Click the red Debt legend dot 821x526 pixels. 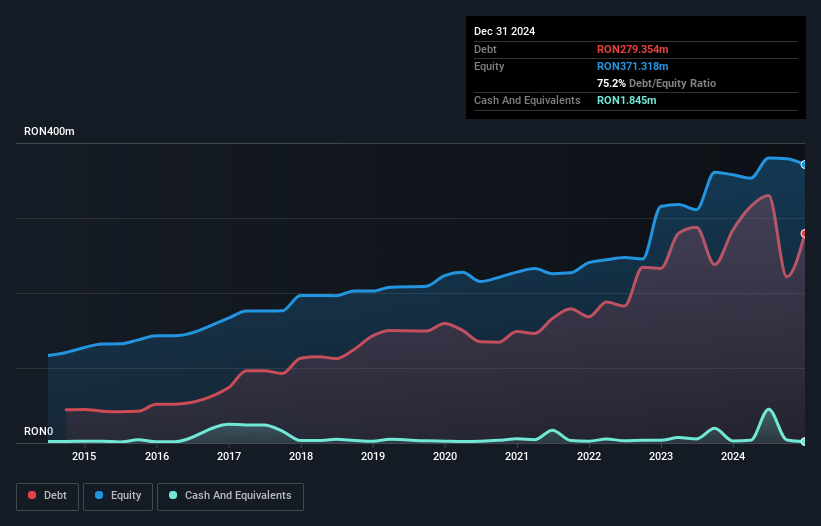click(32, 495)
